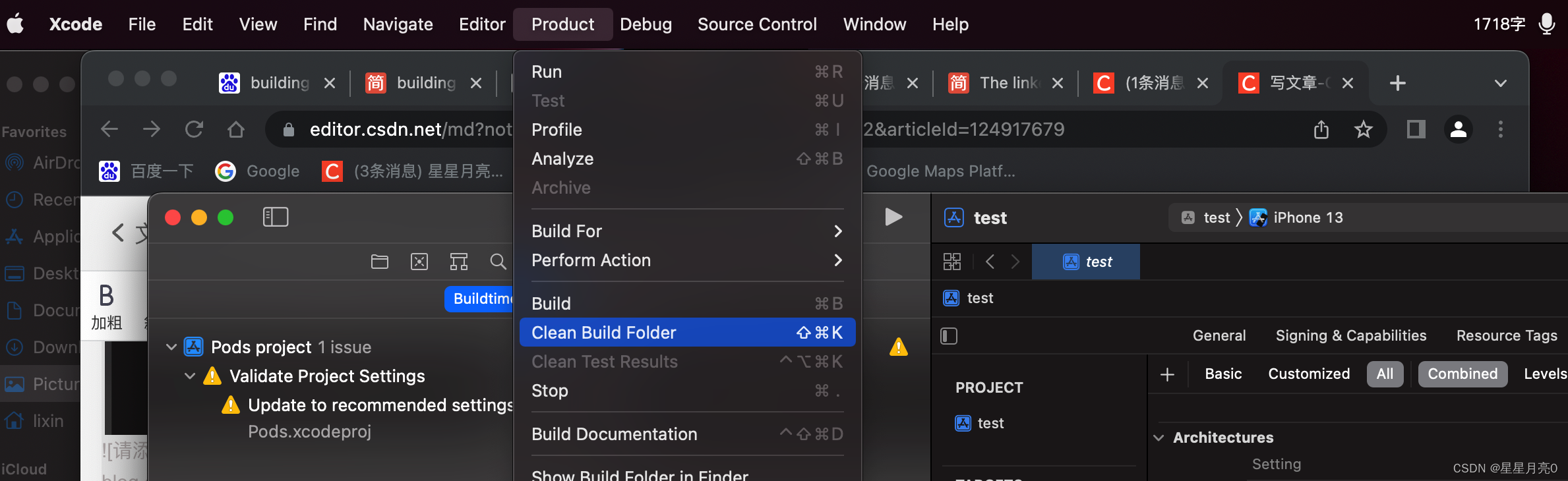Open the tab search dropdown chevron
Viewport: 1568px width, 481px height.
click(x=1501, y=83)
